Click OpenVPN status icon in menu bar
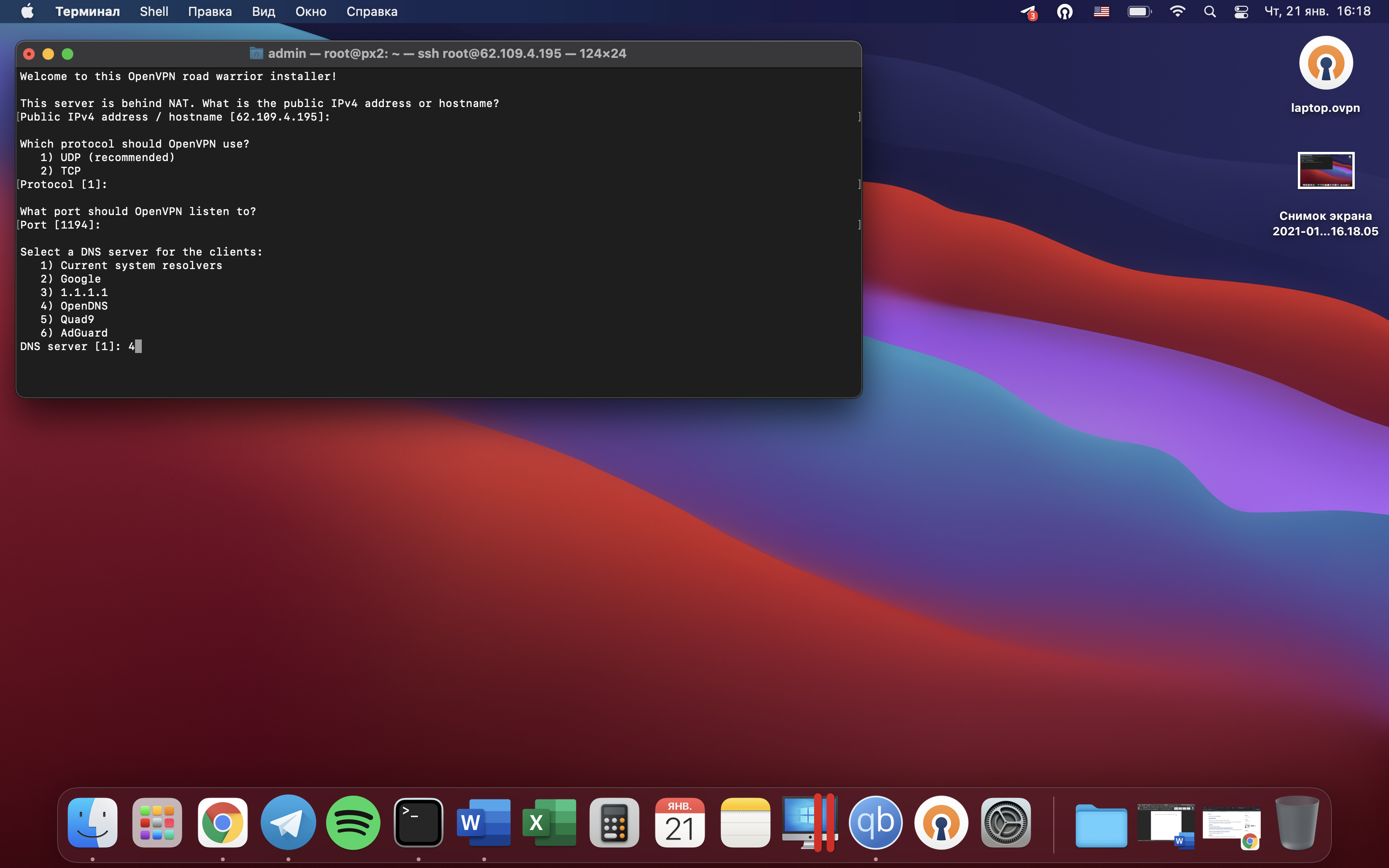 [x=1065, y=12]
